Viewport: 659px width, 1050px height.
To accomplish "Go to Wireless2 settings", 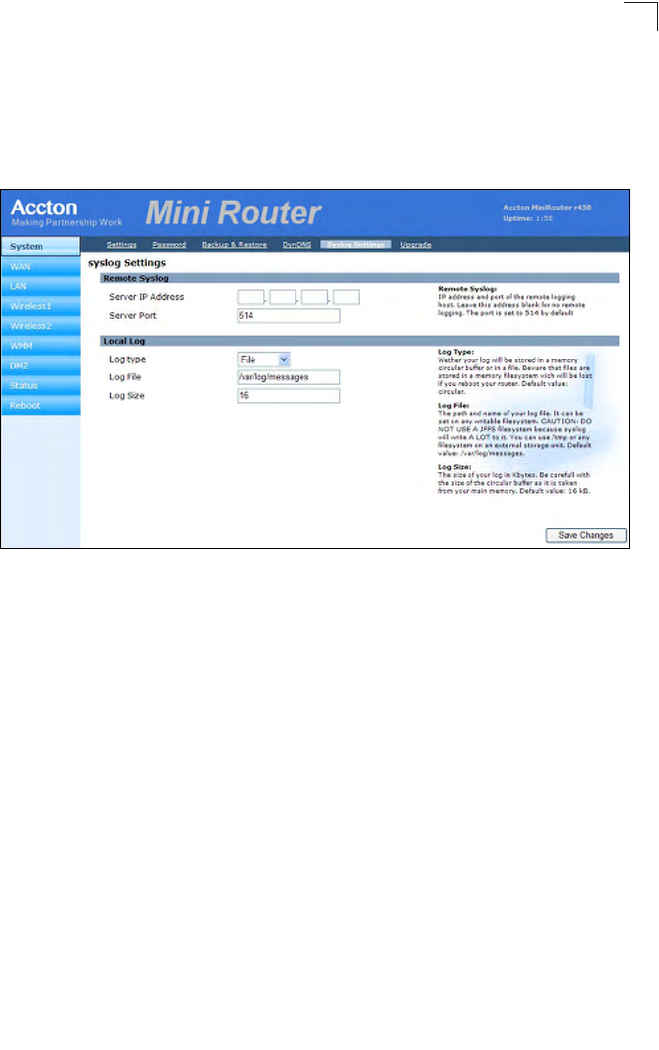I will (40, 326).
